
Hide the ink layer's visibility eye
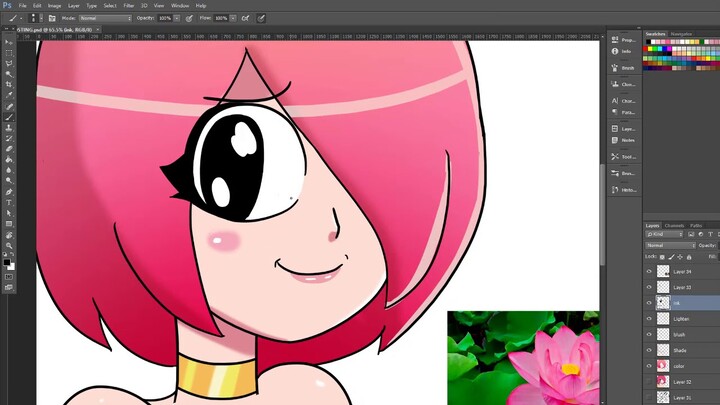649,303
